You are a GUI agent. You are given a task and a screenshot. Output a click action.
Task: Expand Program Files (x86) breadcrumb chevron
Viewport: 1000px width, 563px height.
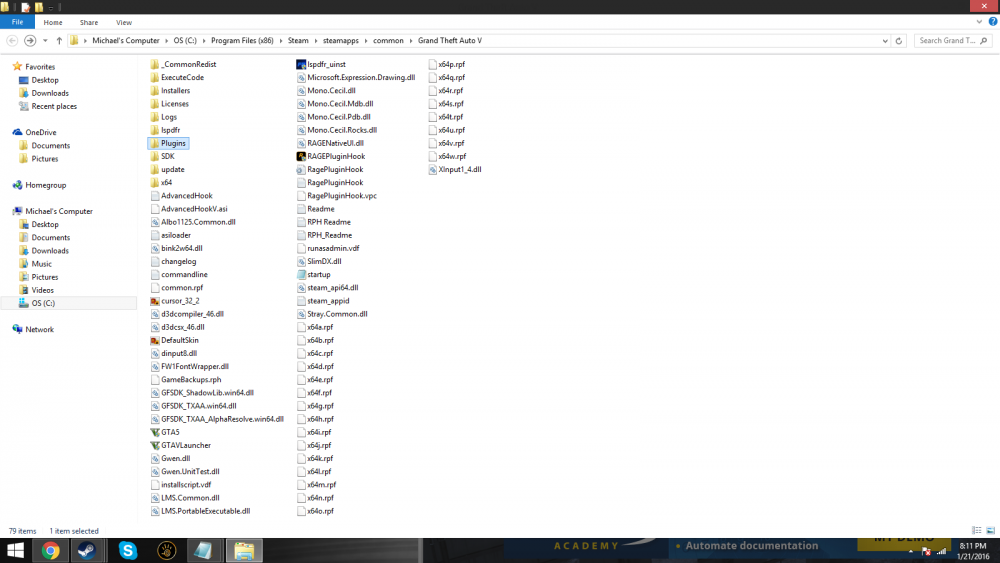[x=281, y=41]
